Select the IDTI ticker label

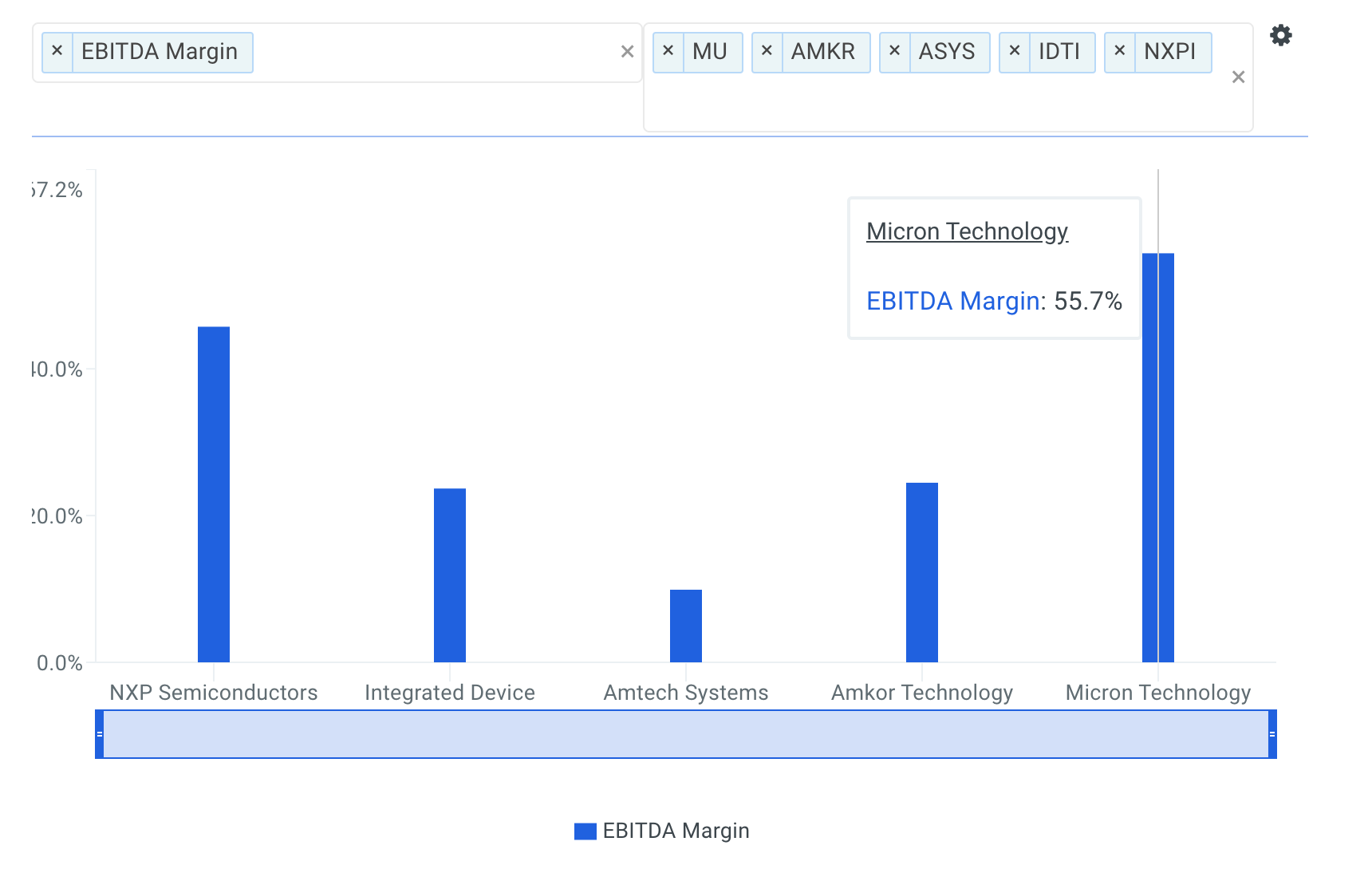pos(1059,52)
